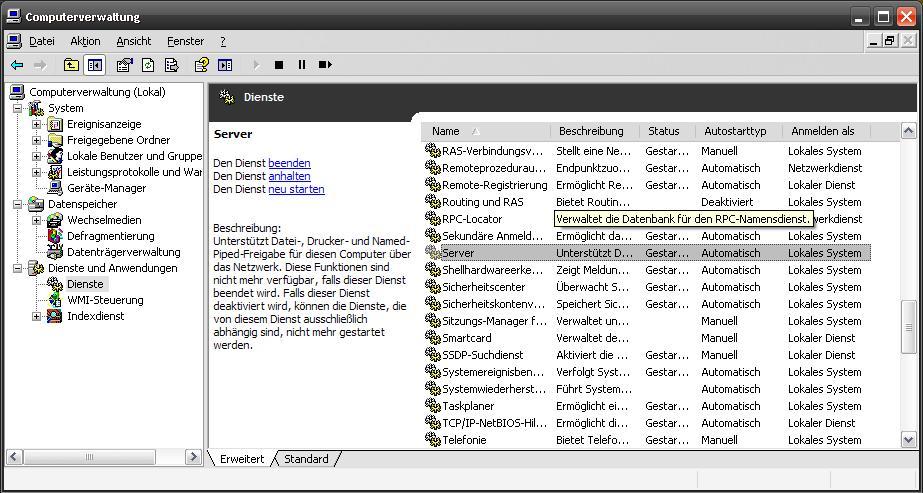923x493 pixels.
Task: Click the services list scroll up arrow
Action: 909,131
